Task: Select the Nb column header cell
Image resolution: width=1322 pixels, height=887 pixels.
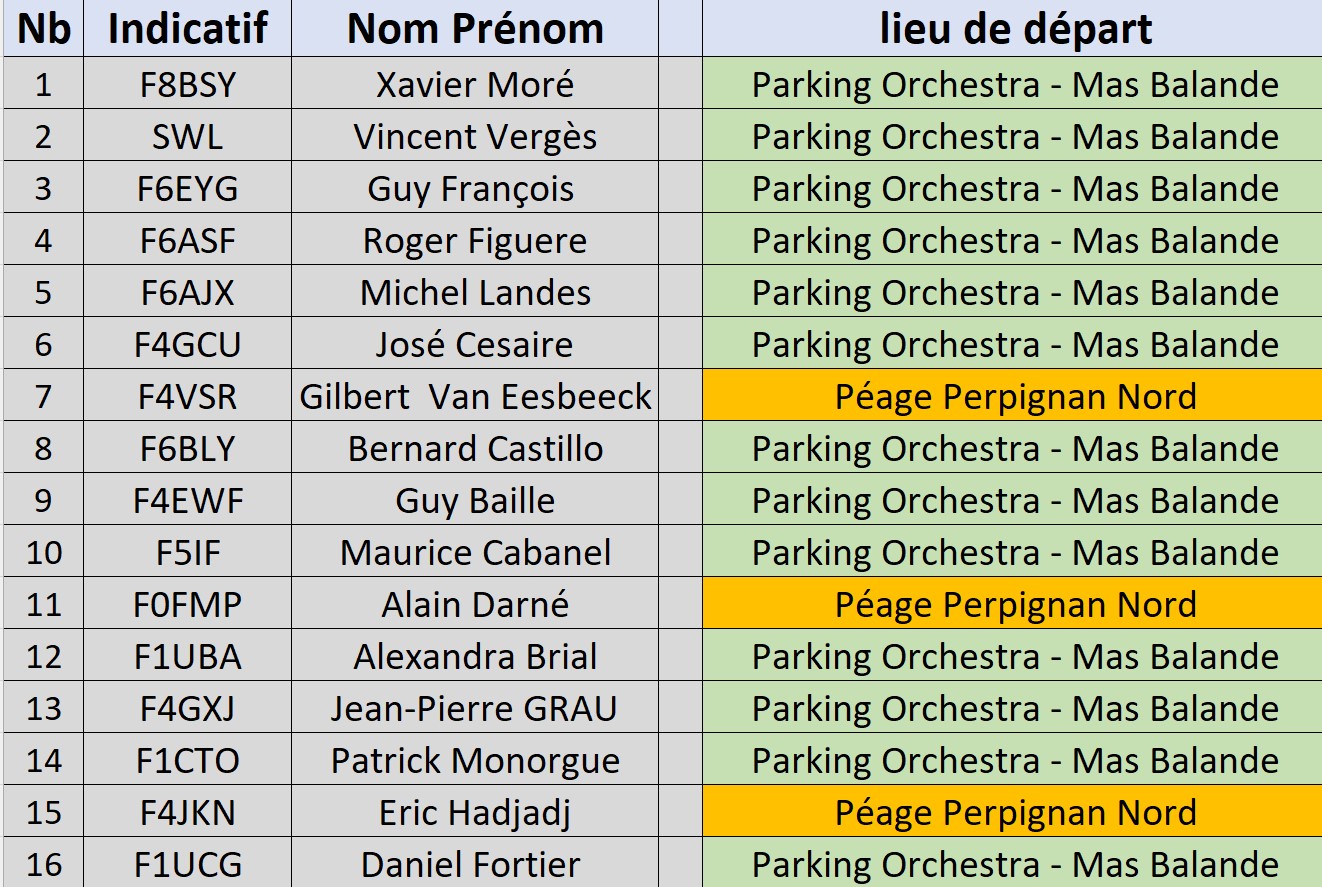Action: click(43, 29)
